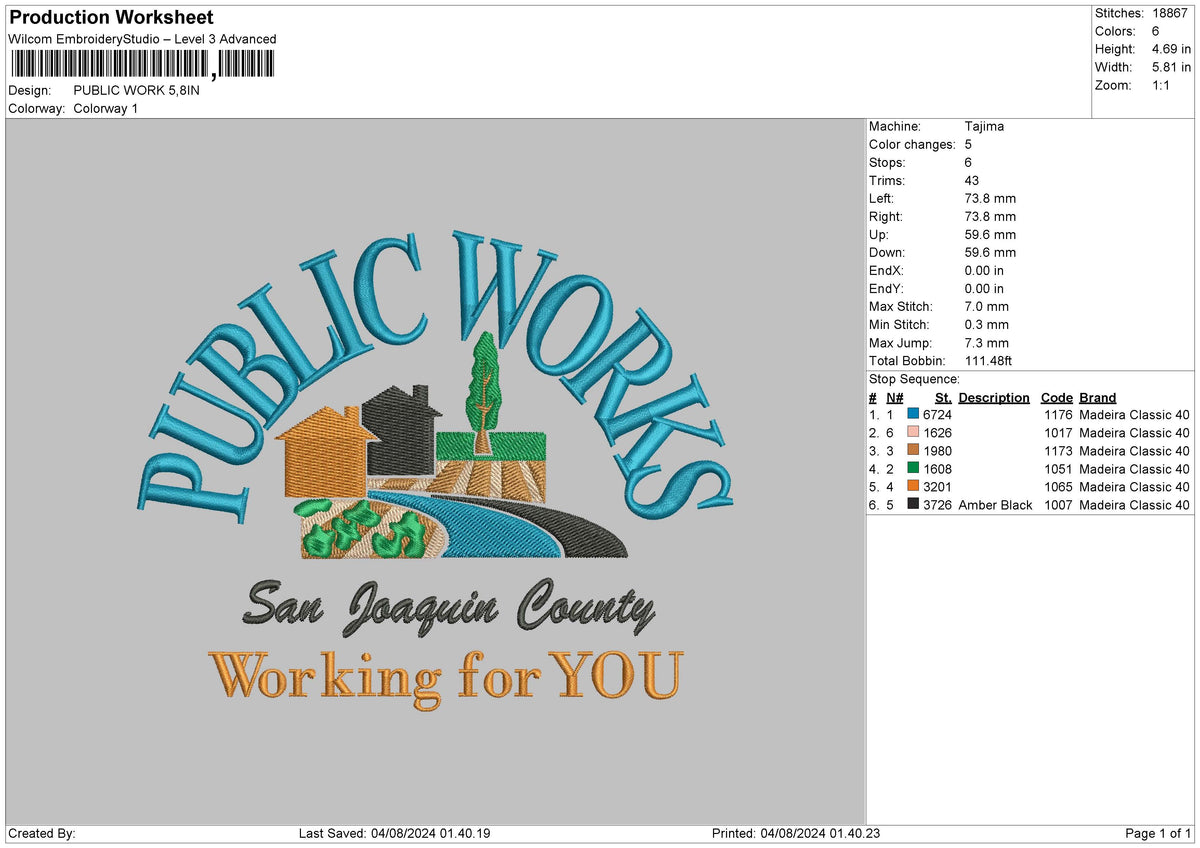This screenshot has width=1200, height=848.
Task: Click the black 3726 Amber Black swatch
Action: tap(913, 504)
